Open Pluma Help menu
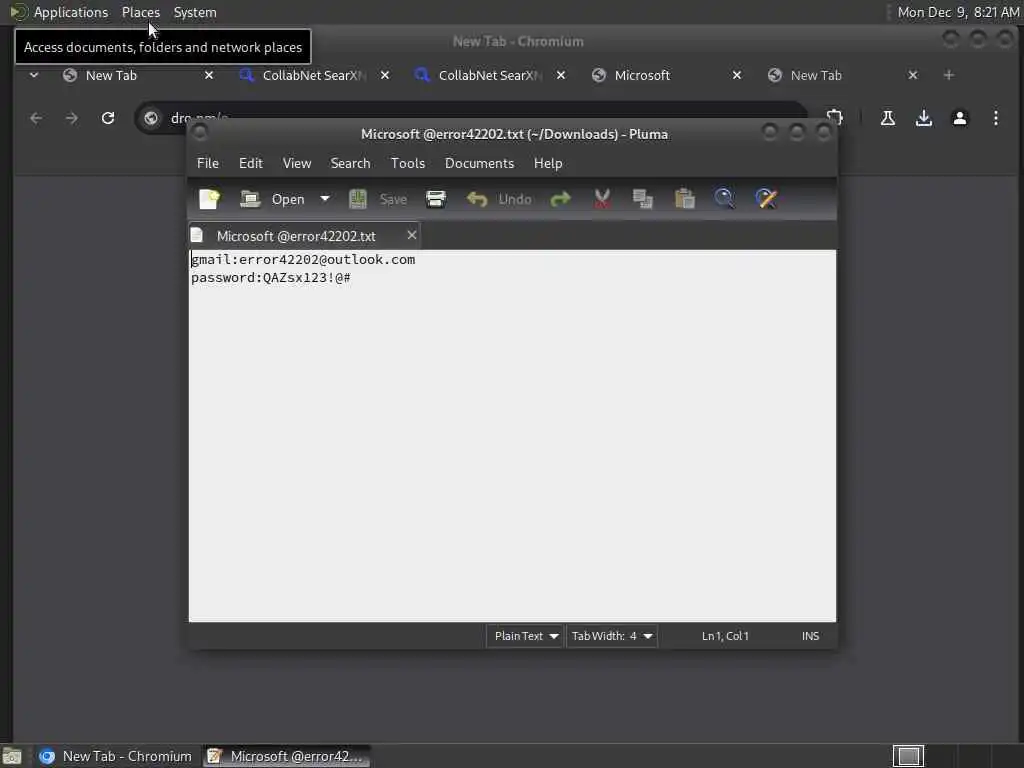 pyautogui.click(x=548, y=163)
